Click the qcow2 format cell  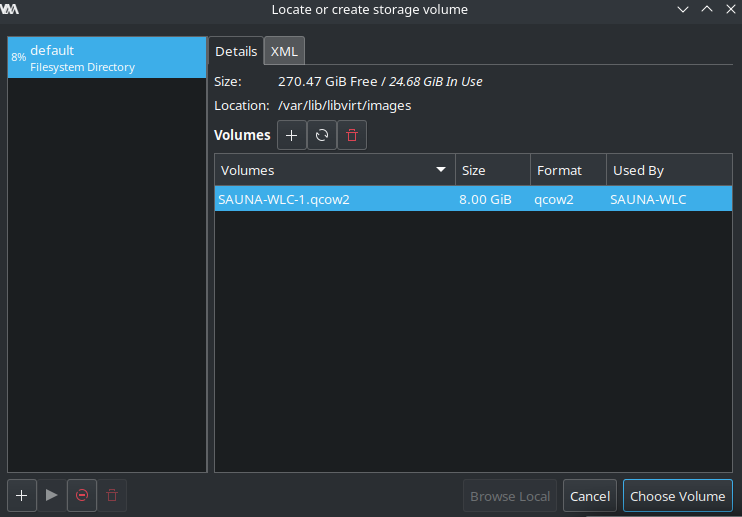(x=554, y=200)
